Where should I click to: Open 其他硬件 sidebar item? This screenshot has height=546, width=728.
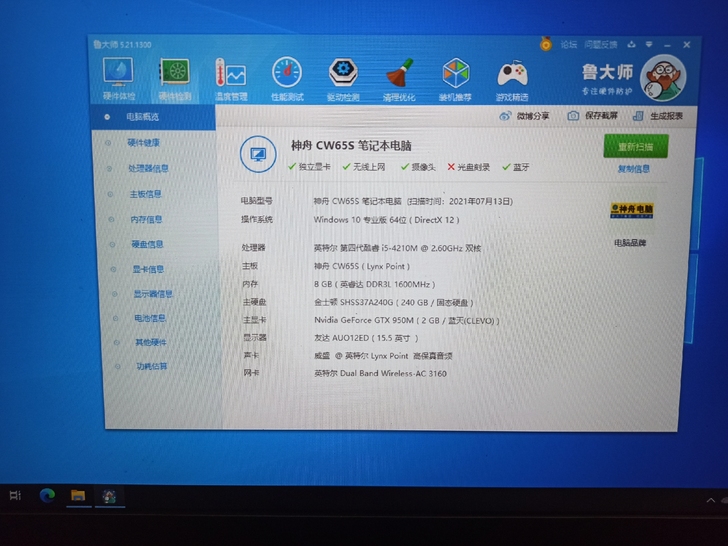[150, 342]
